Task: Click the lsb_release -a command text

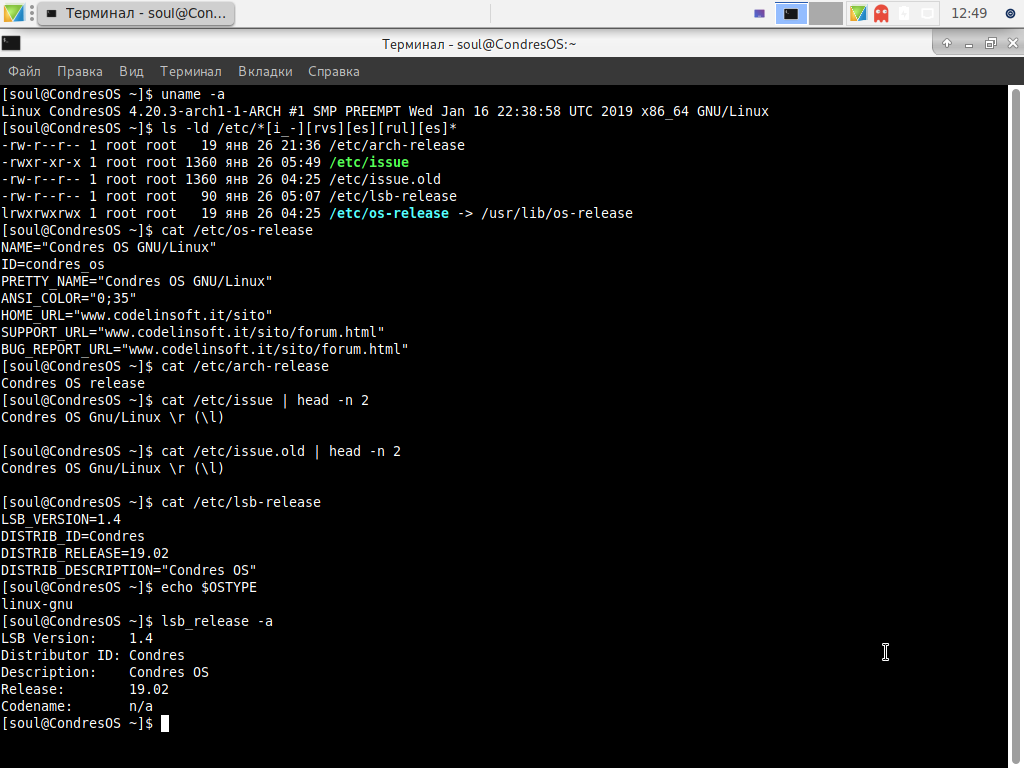Action: coord(217,622)
